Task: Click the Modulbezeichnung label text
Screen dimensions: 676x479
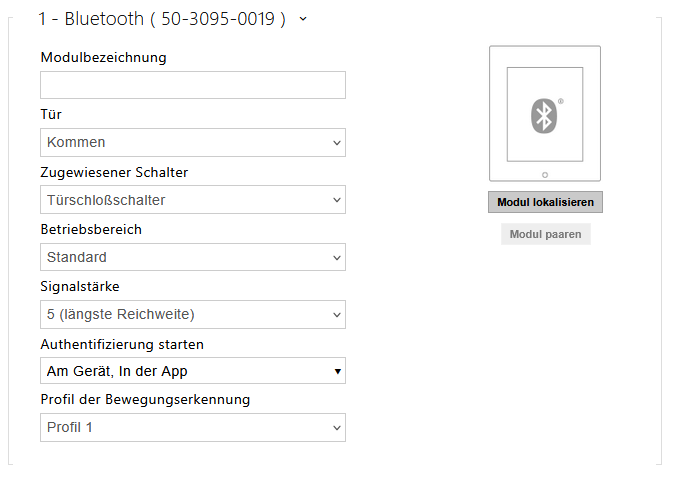Action: point(103,57)
